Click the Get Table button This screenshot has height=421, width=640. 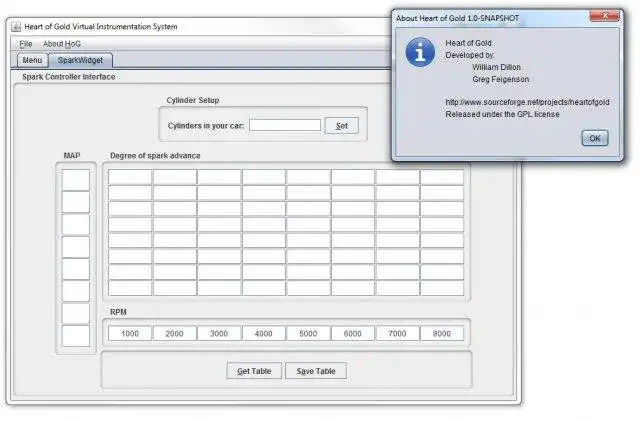(x=254, y=371)
